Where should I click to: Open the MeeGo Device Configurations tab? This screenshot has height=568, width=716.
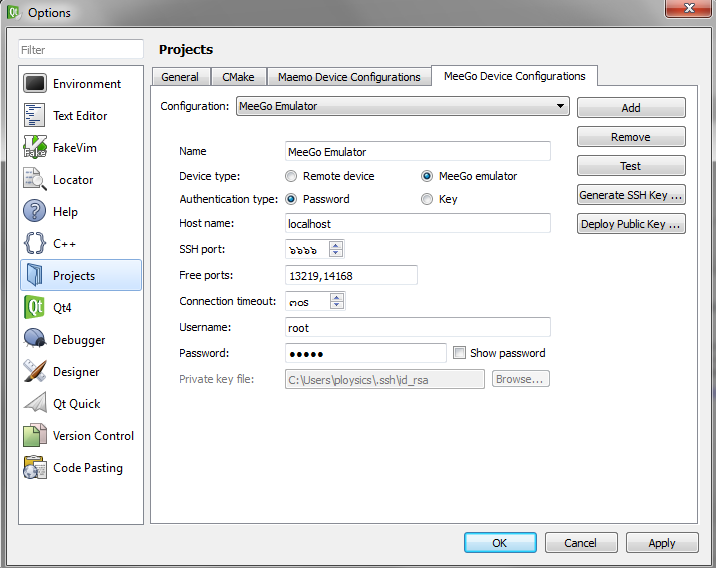click(x=515, y=76)
